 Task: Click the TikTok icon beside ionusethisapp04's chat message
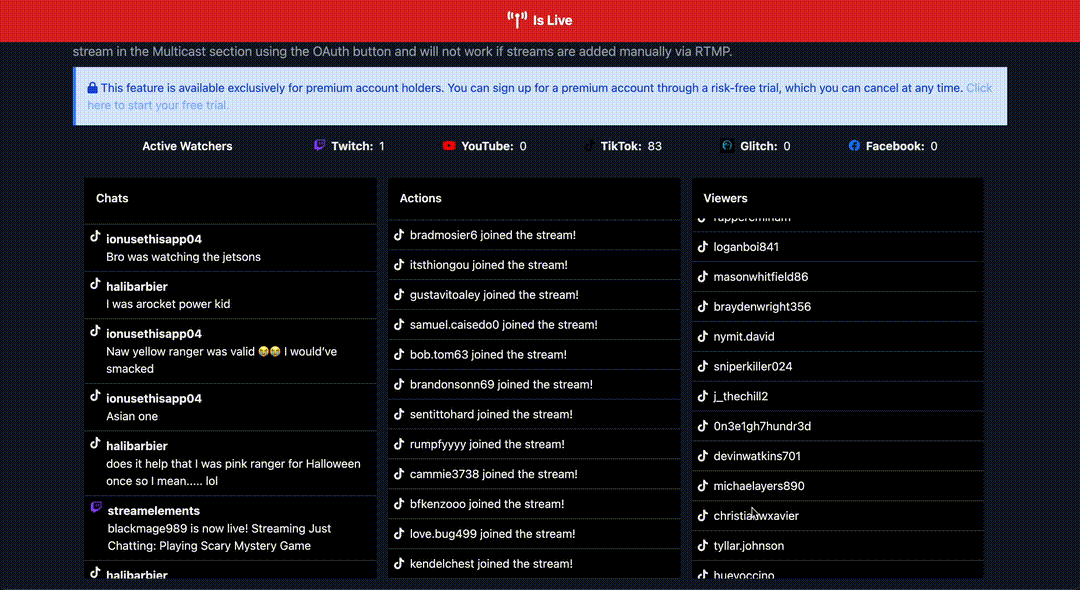[95, 238]
